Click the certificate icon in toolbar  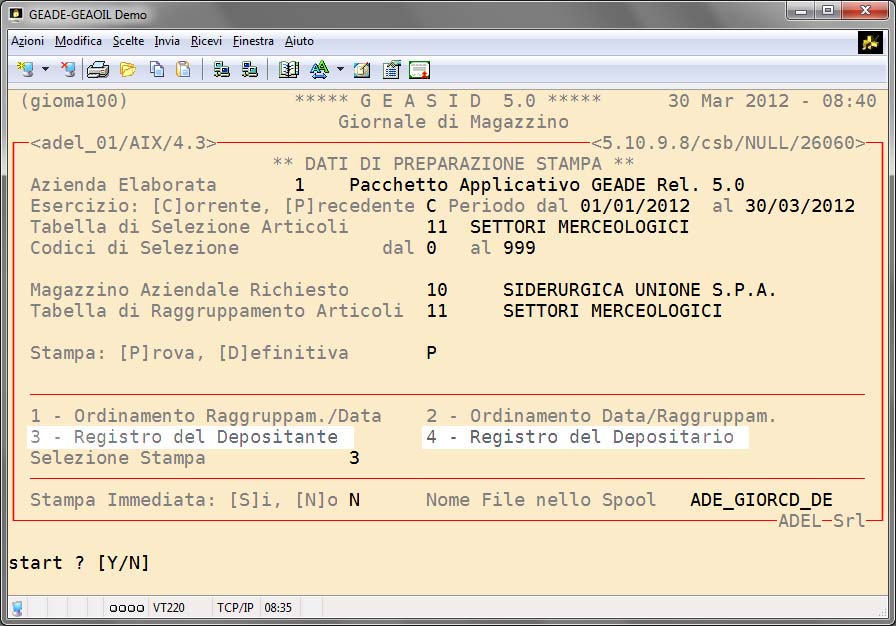pyautogui.click(x=419, y=70)
